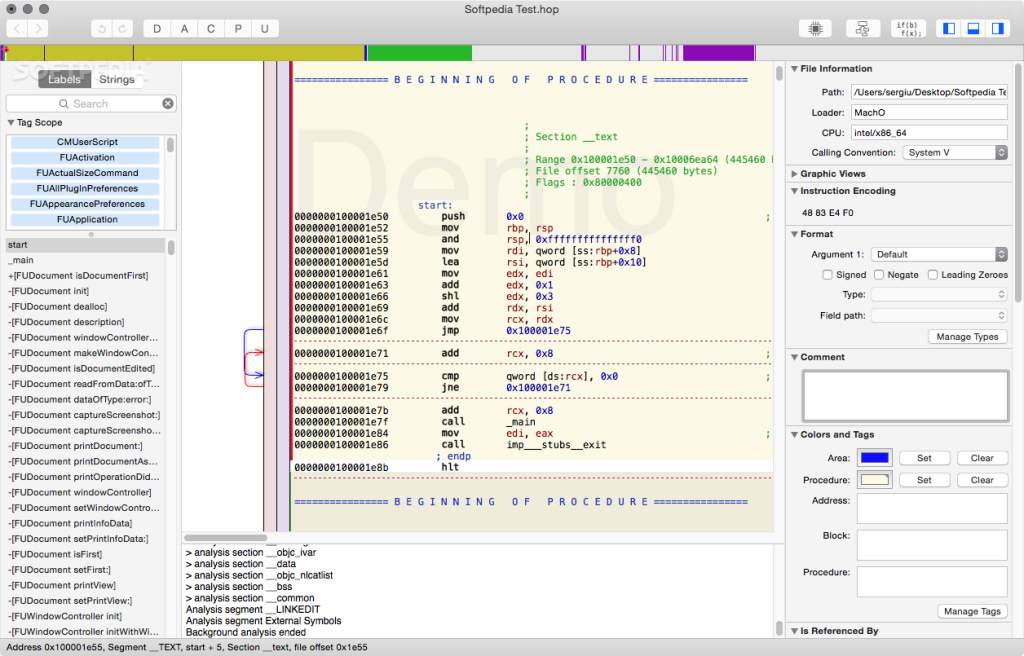Select the FUActualSizeCommand tag
The image size is (1024, 656).
(x=86, y=173)
